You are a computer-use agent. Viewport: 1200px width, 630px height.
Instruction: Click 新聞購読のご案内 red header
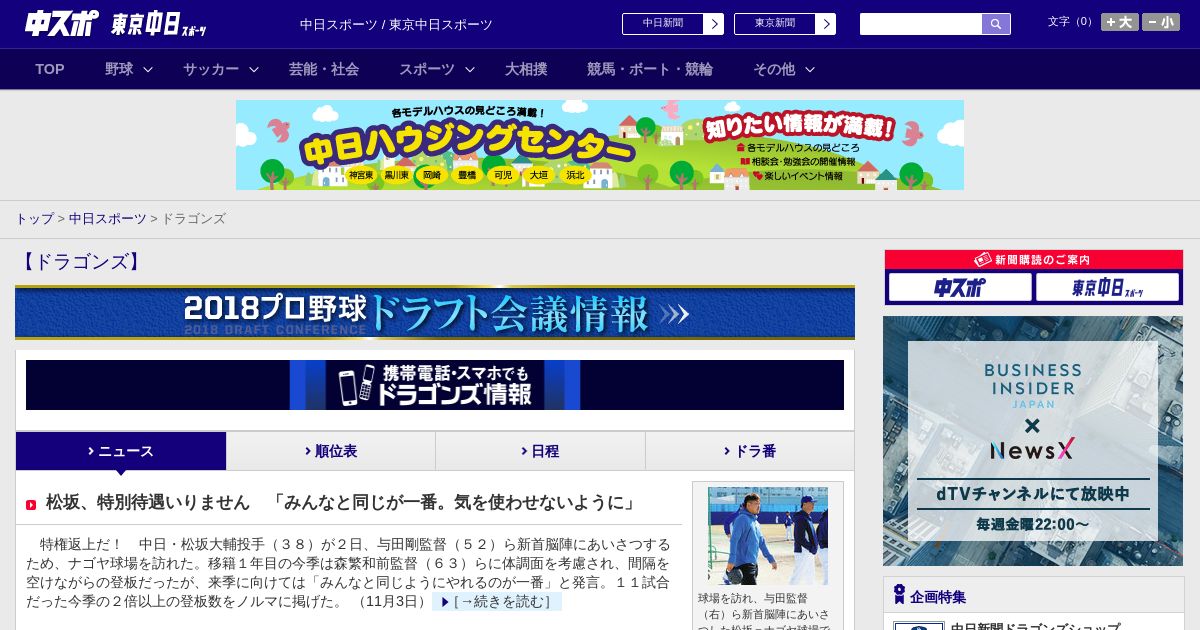point(1034,260)
